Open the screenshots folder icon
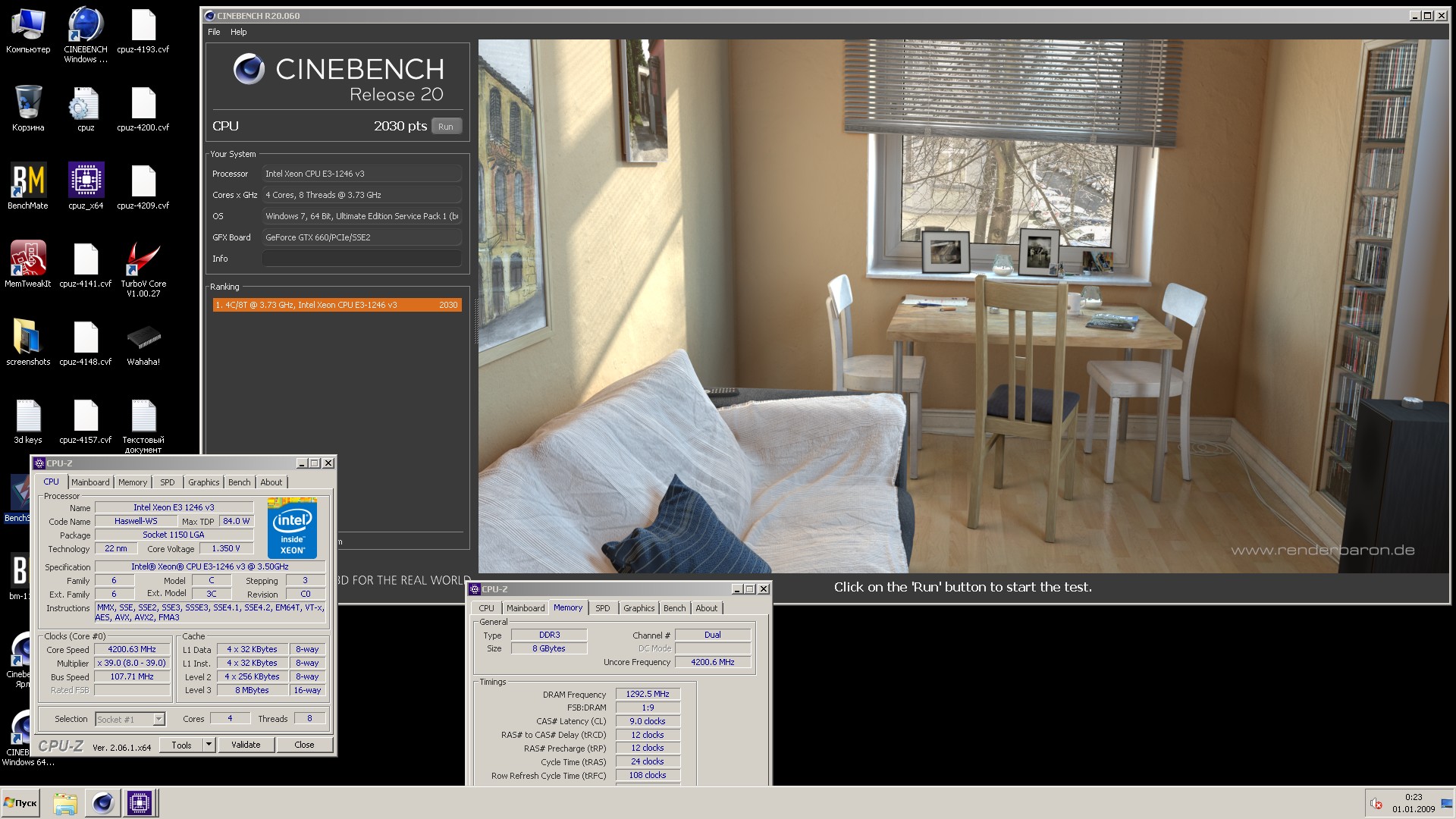 28,343
